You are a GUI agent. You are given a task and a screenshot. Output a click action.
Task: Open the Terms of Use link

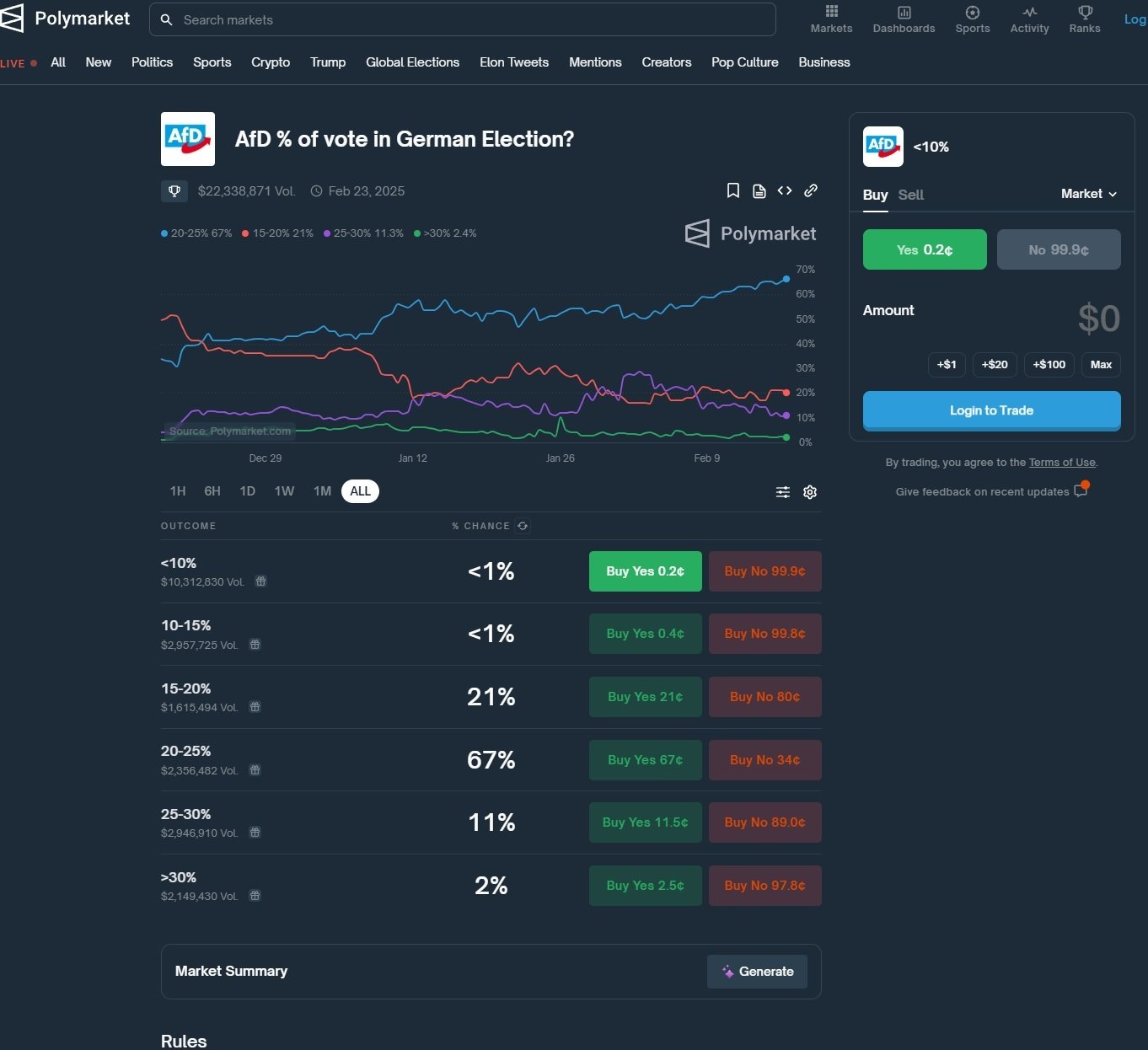point(1062,463)
